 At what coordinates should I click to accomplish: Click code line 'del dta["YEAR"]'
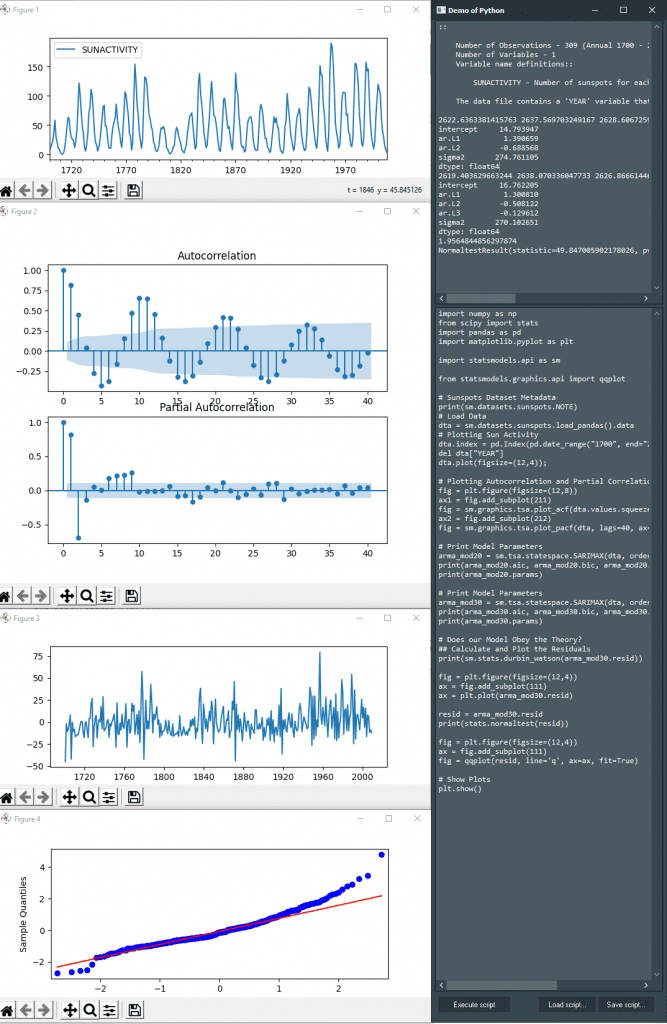470,453
